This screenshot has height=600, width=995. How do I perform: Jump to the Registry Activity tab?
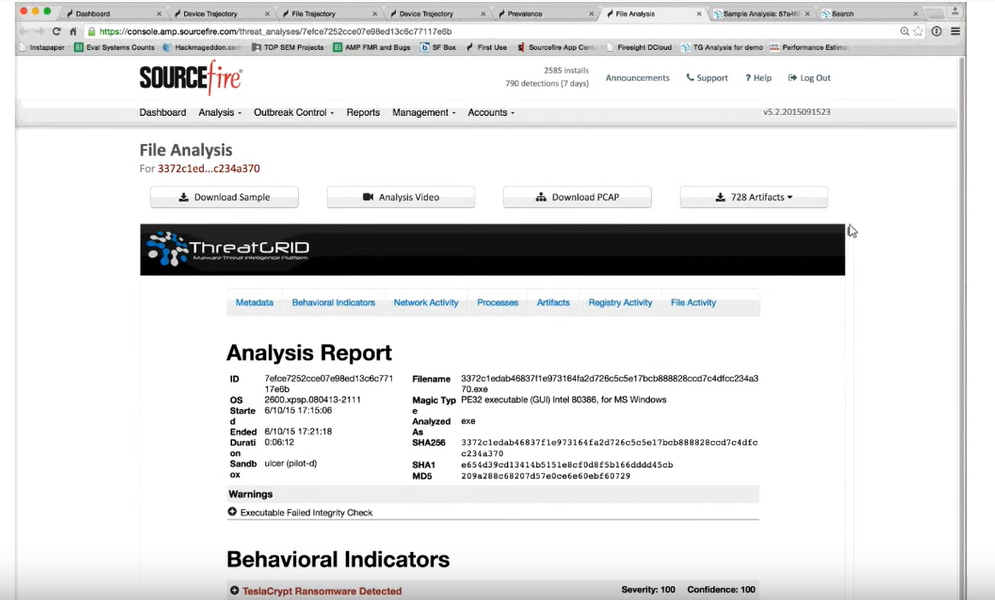click(620, 303)
